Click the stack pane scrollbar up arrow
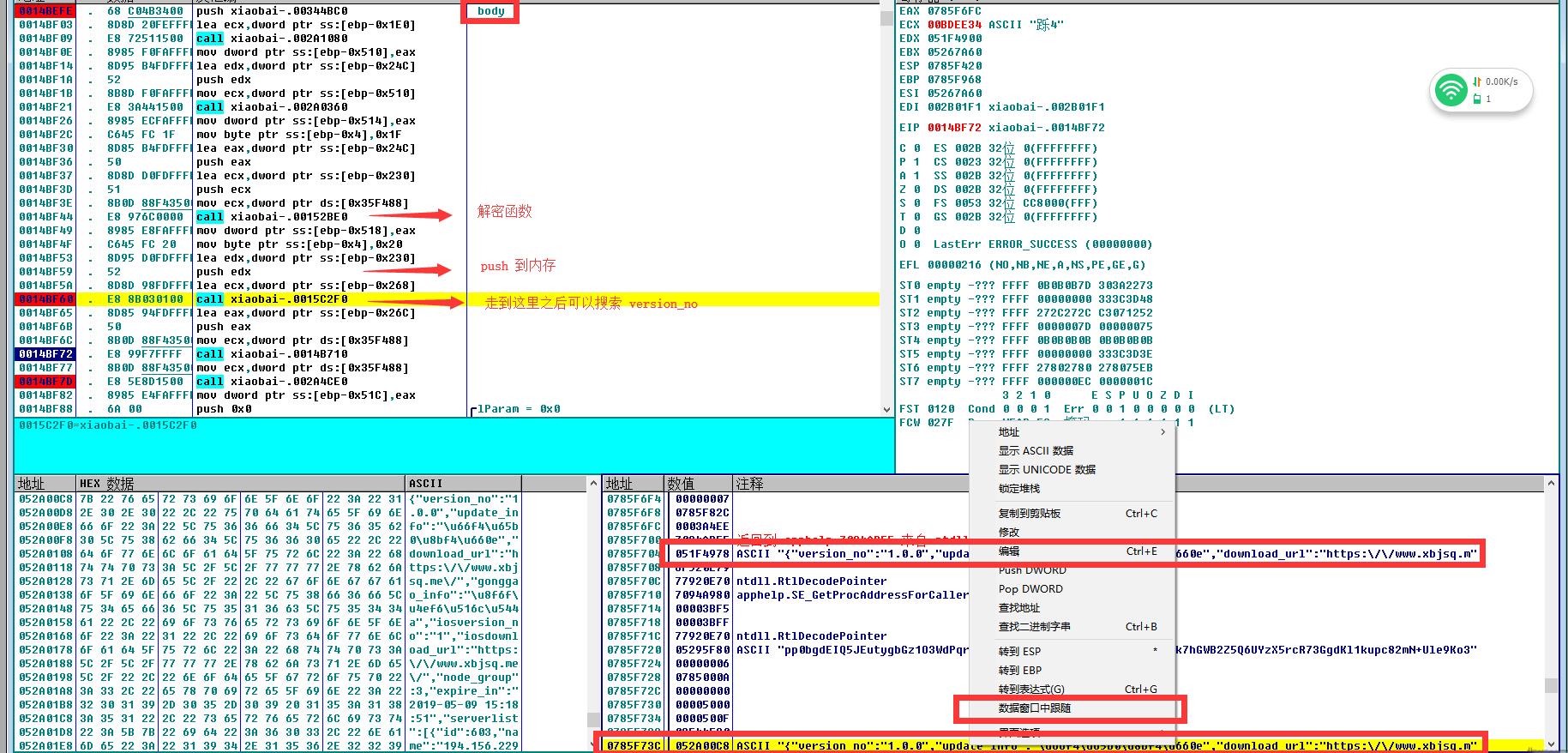This screenshot has width=1568, height=753. [x=1549, y=485]
